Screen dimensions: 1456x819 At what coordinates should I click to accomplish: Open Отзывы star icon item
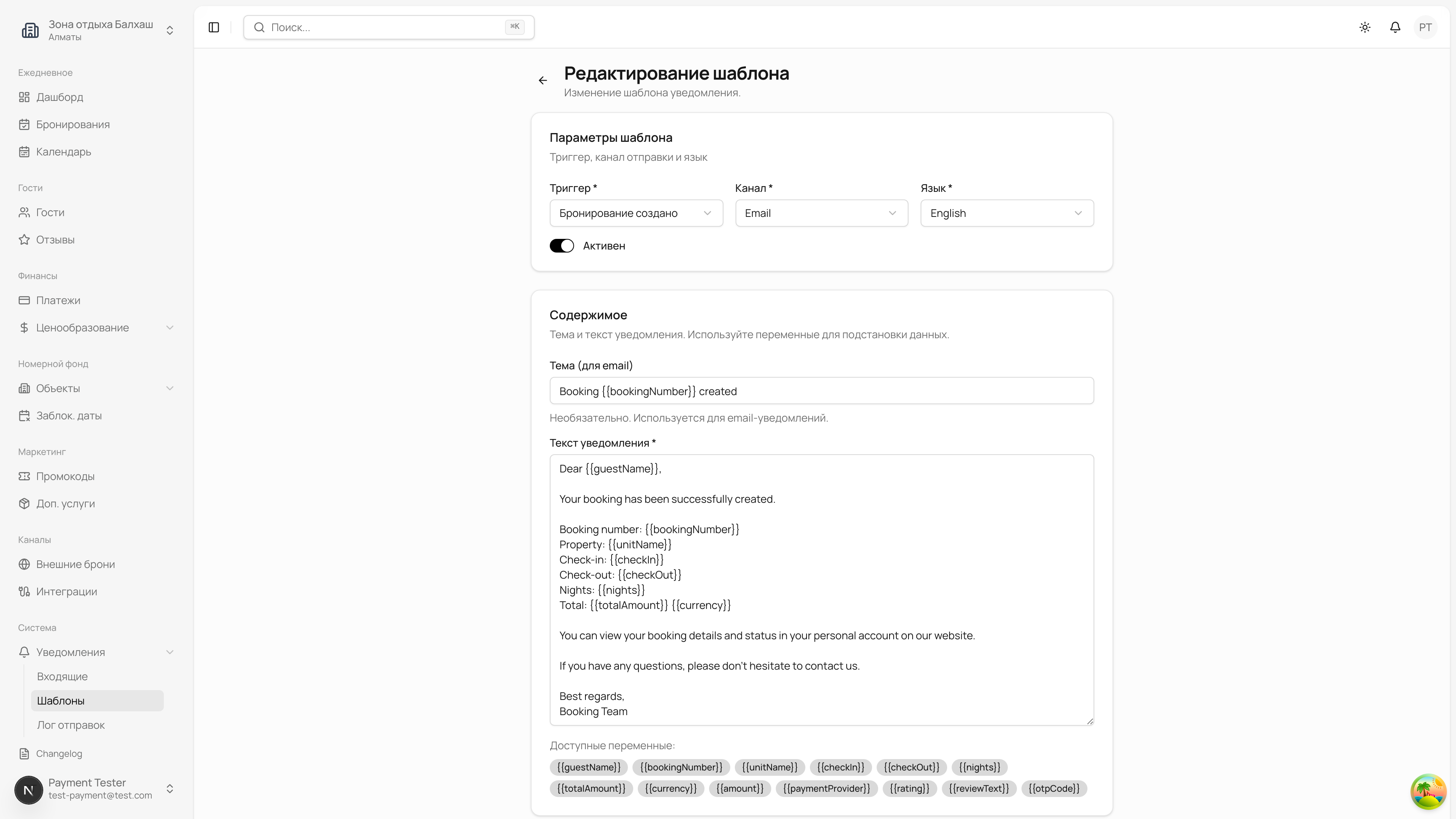point(55,240)
